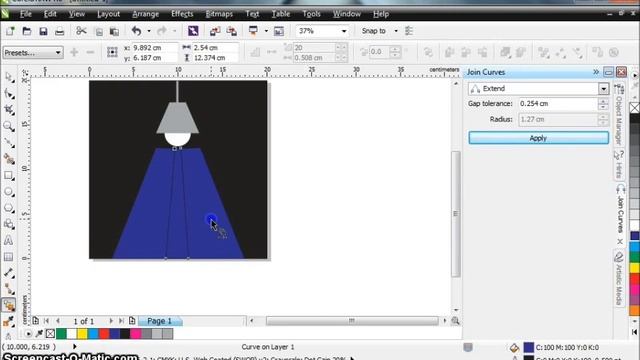Pick the green swatch in document palette
Screen dimensions: 640x360
(61, 334)
